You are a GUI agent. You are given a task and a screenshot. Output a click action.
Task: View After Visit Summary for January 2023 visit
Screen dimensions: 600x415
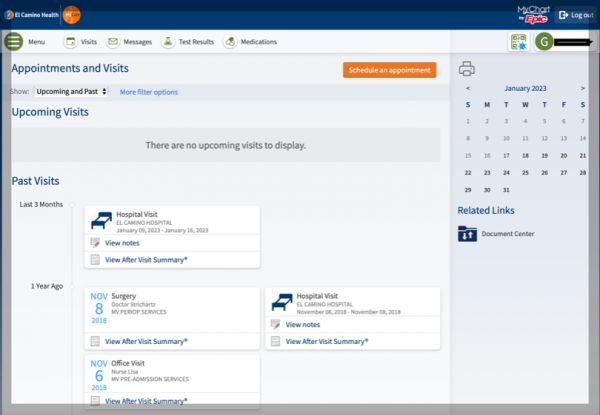point(146,260)
